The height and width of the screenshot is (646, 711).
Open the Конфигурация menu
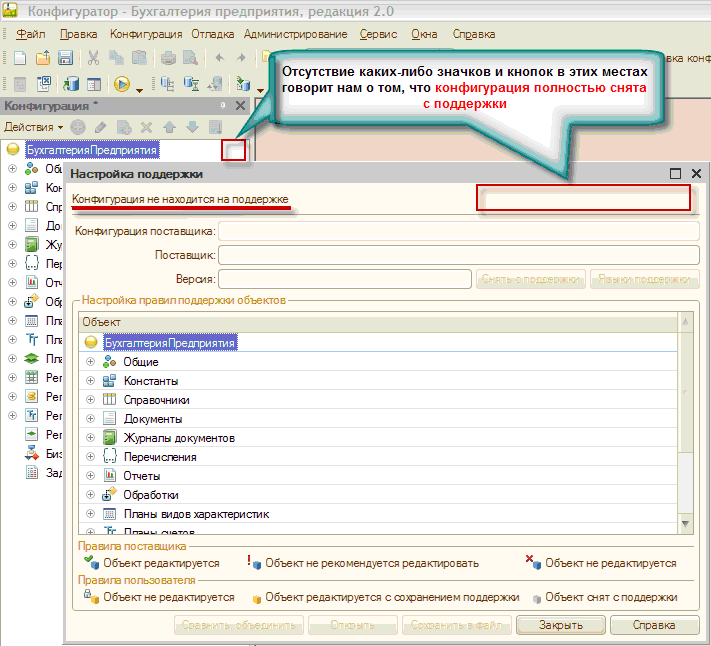pos(145,34)
